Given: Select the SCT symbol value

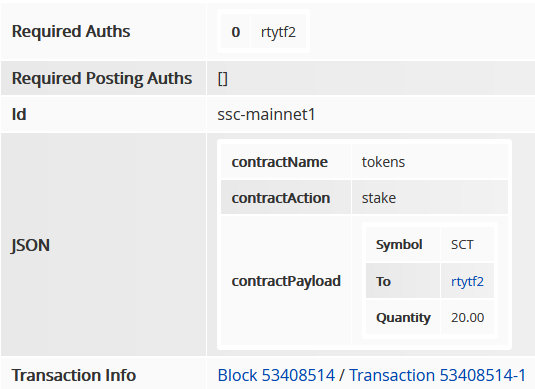Looking at the screenshot, I should (x=462, y=245).
